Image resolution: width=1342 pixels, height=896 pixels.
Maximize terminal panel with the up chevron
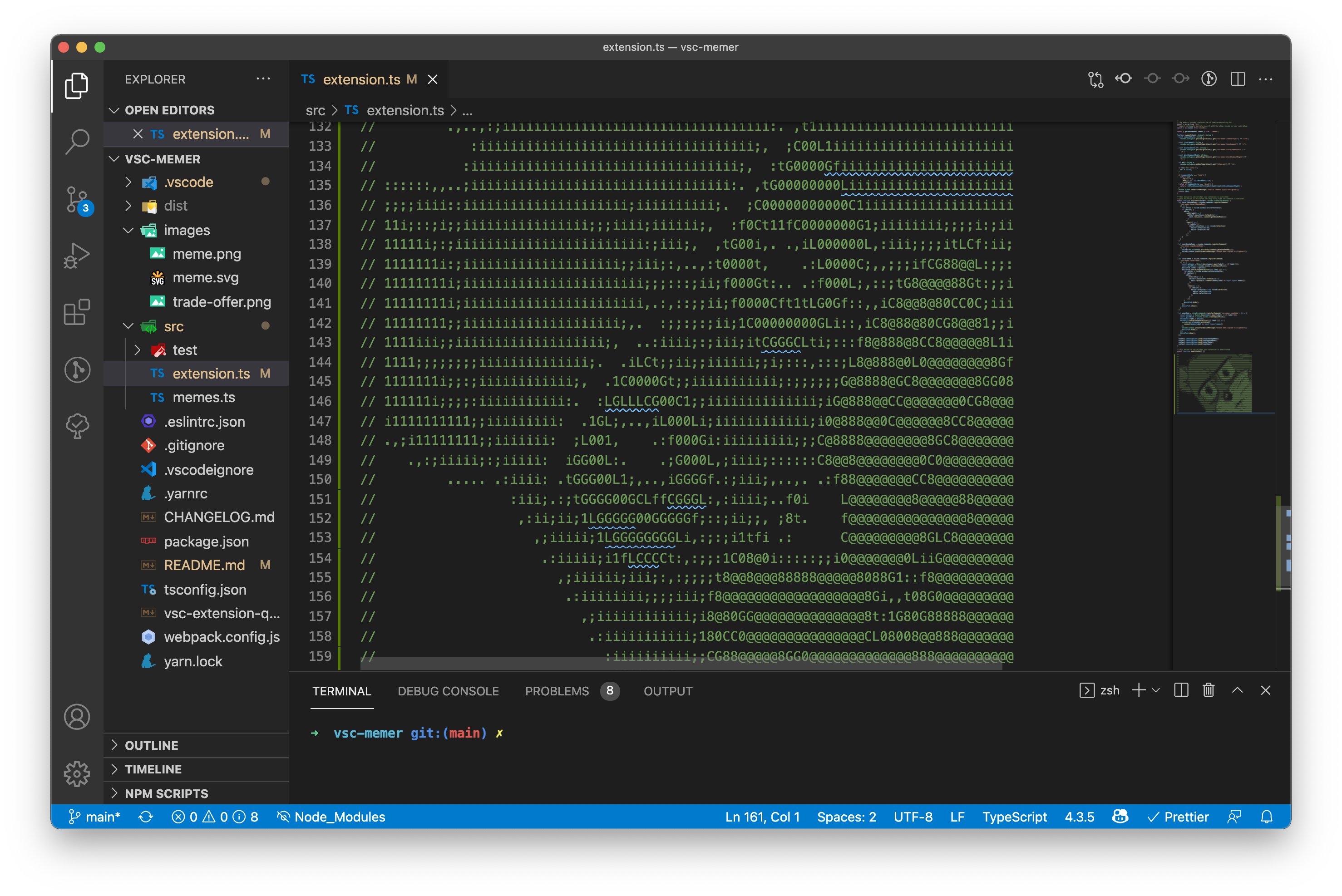coord(1238,690)
